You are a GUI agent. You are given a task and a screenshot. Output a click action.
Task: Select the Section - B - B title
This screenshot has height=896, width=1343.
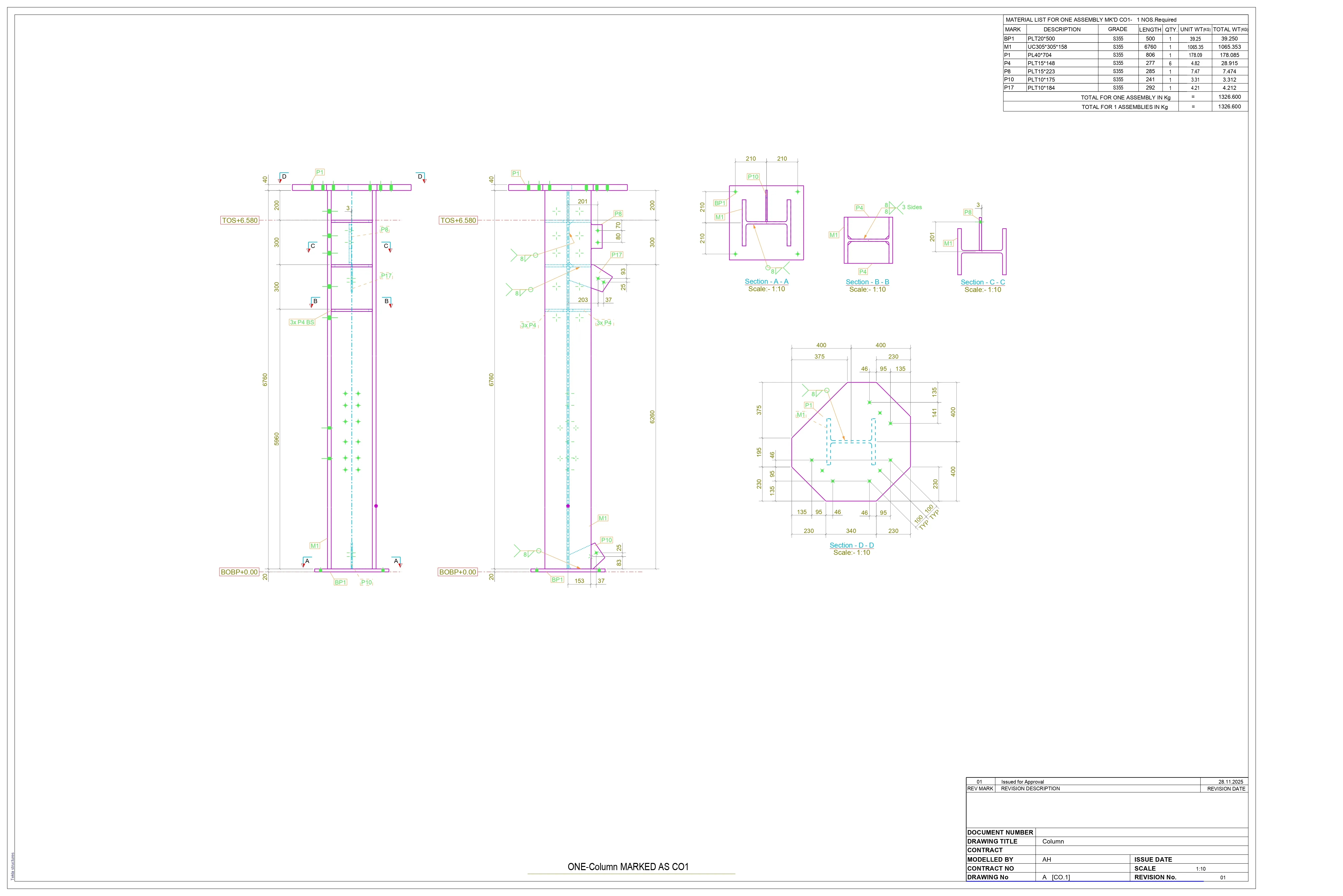[867, 282]
